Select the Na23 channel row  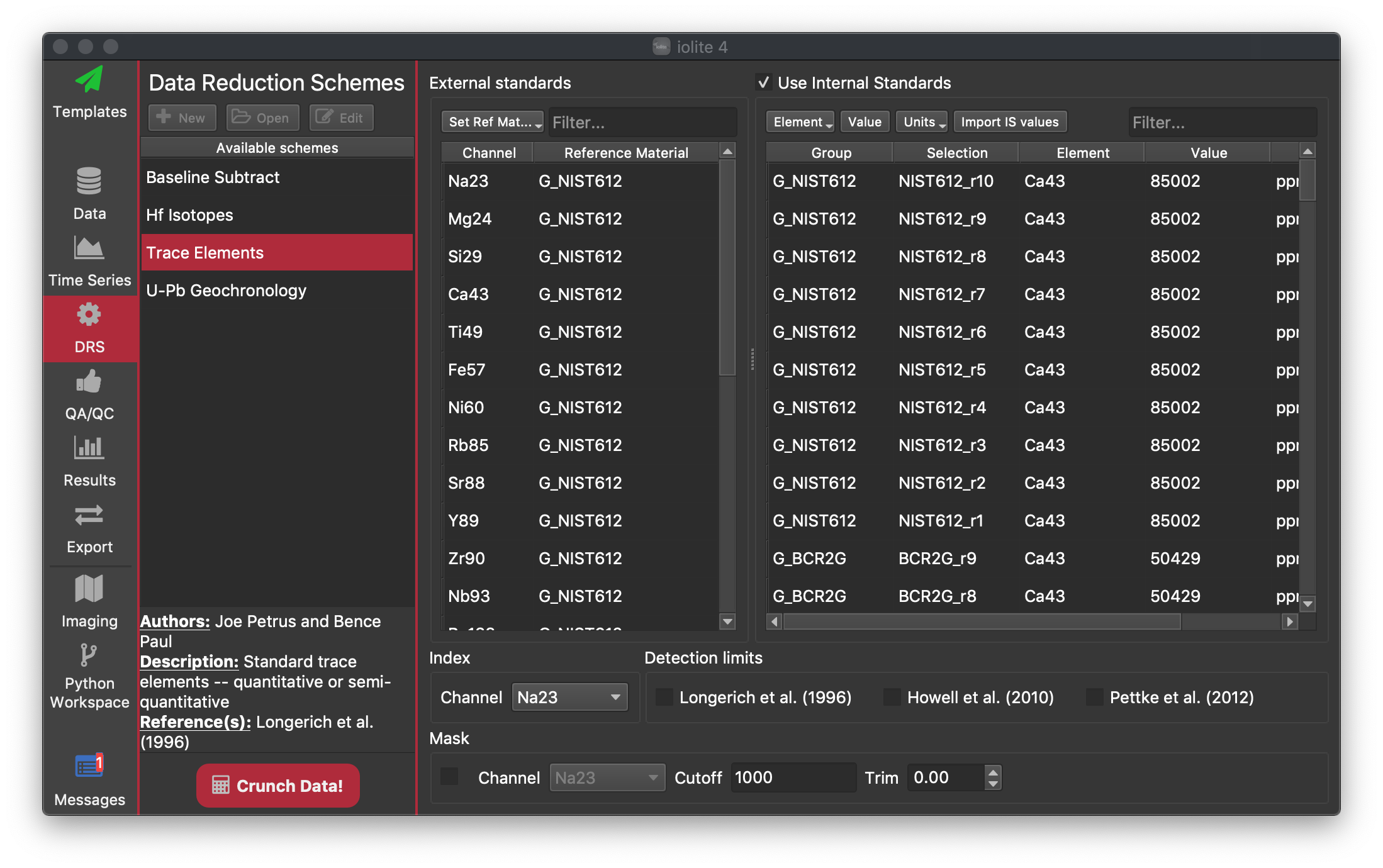click(x=580, y=181)
